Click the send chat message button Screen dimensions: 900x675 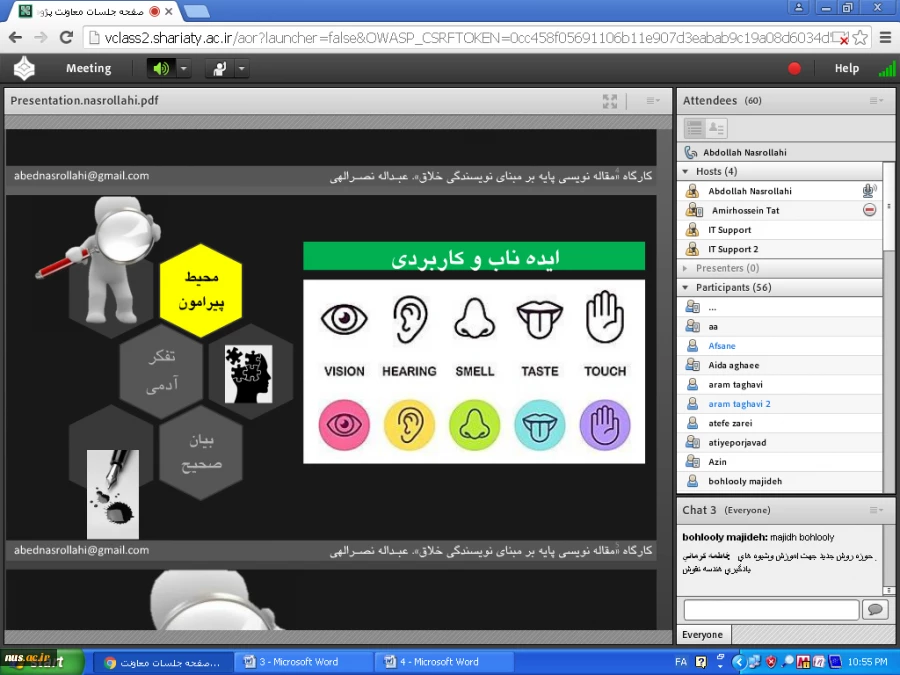coord(875,609)
